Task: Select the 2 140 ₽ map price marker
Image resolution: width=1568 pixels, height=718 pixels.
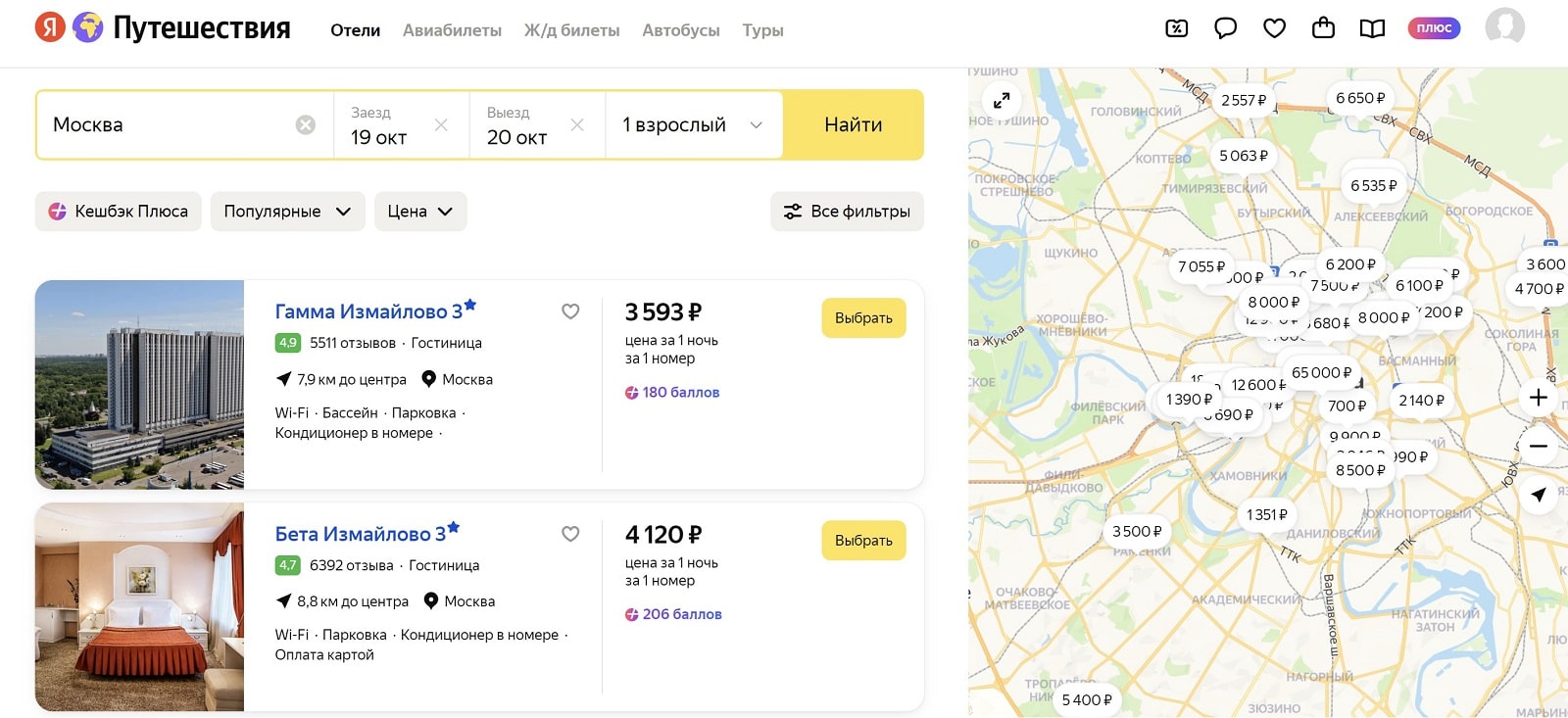Action: pos(1421,400)
